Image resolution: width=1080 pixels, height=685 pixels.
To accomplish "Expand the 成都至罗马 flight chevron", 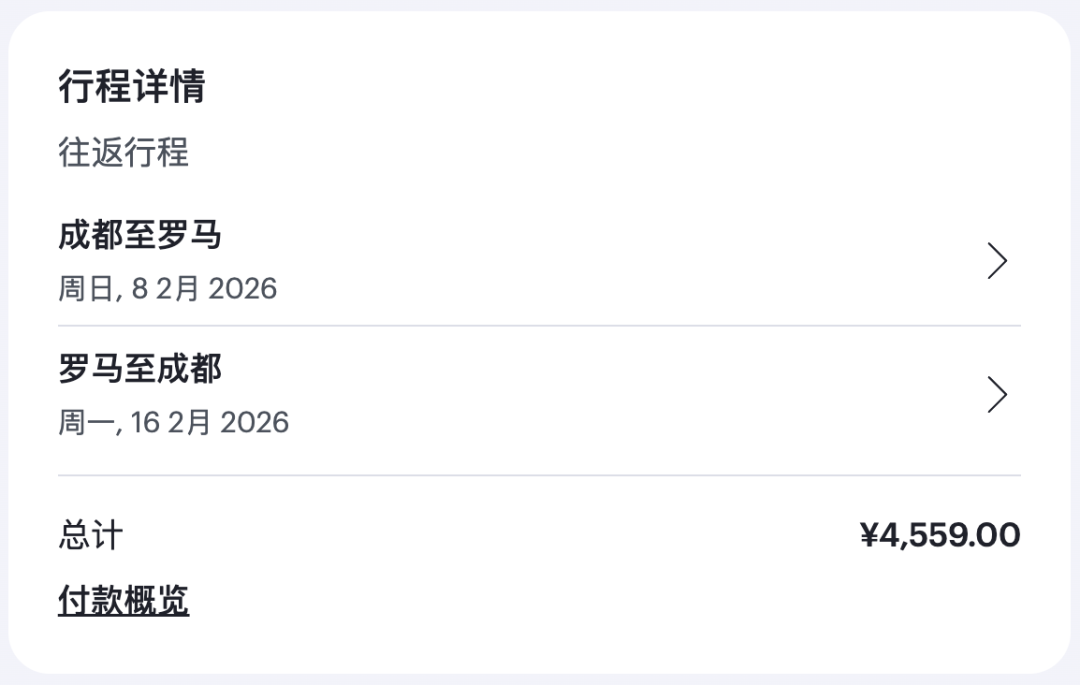I will (x=997, y=261).
